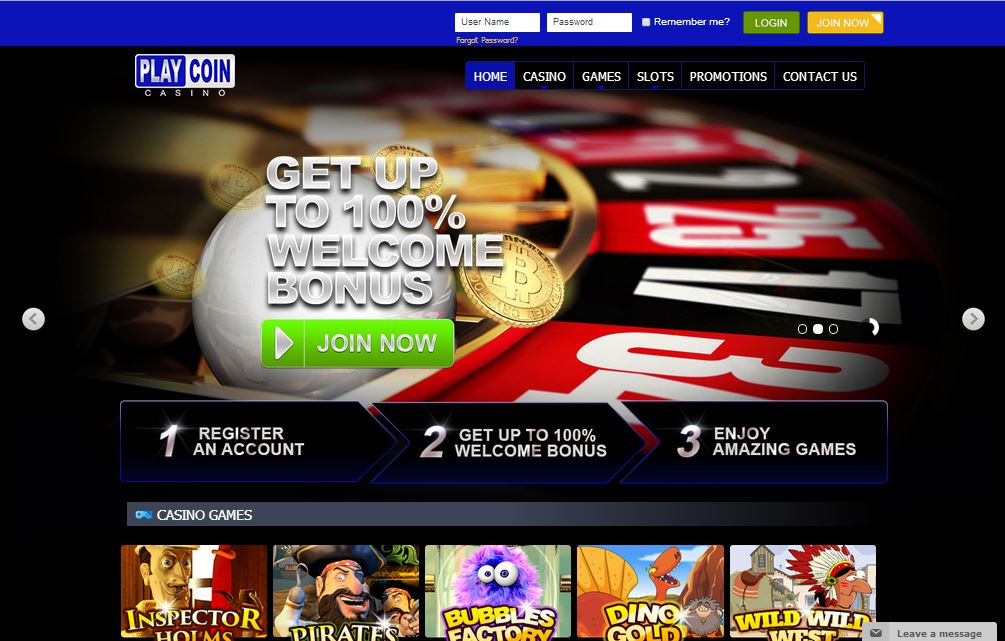The height and width of the screenshot is (641, 1005).
Task: Click the green Login button
Action: tap(771, 22)
